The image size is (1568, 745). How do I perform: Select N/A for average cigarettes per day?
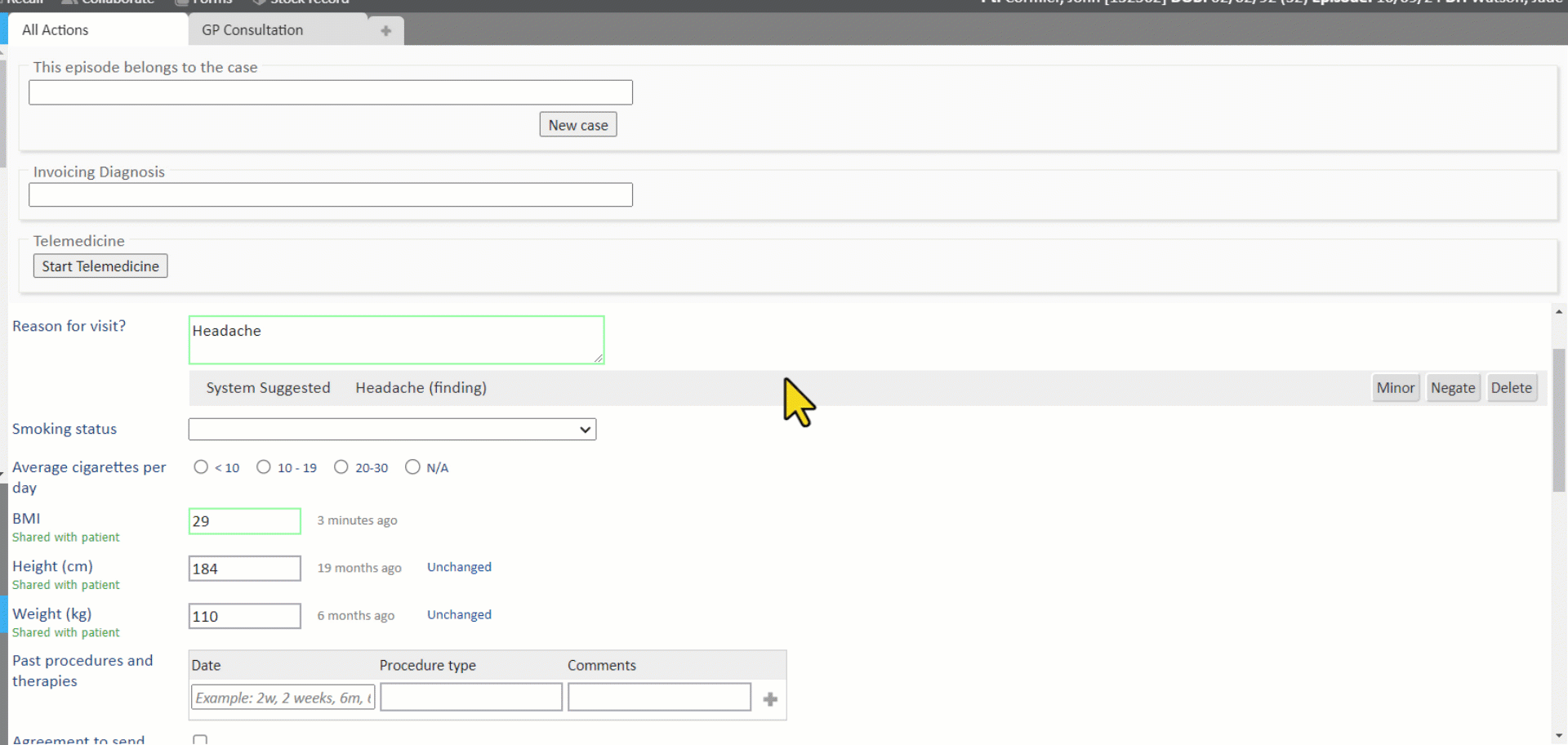point(412,467)
